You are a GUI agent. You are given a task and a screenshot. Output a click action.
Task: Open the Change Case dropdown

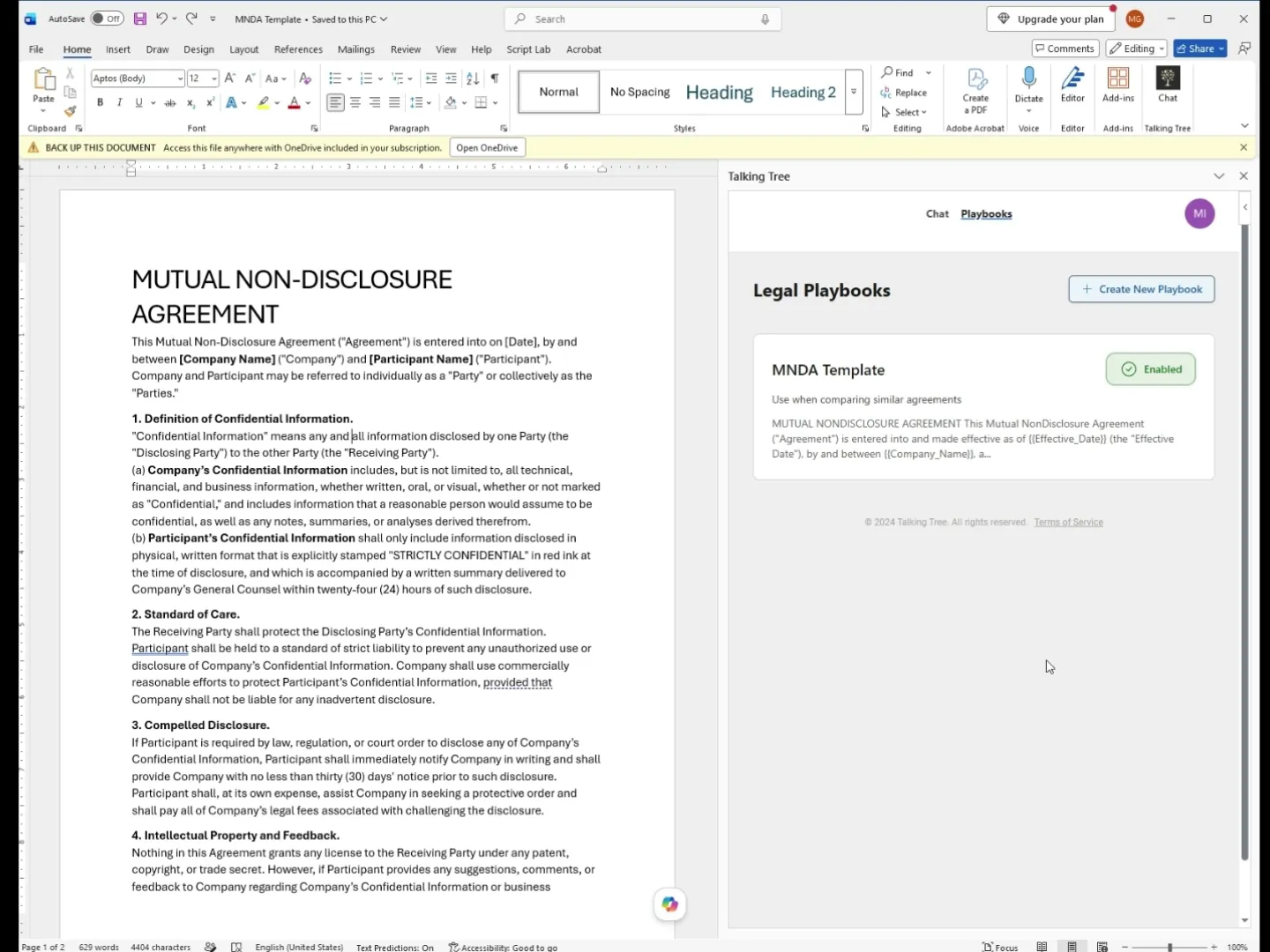(x=276, y=78)
